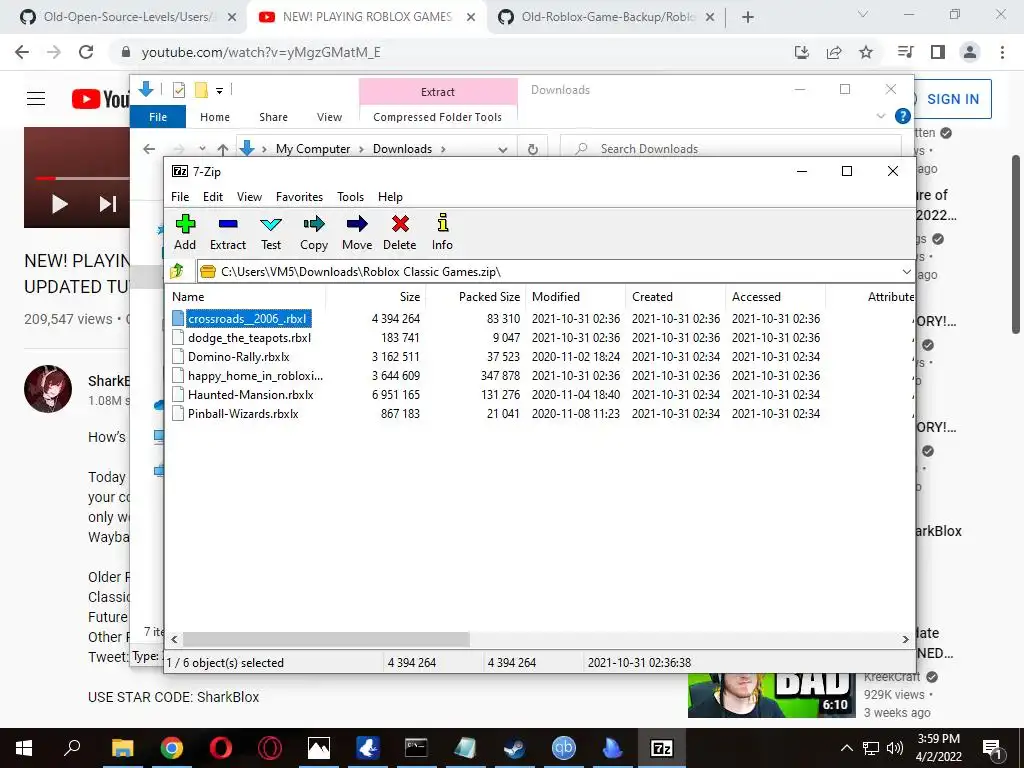Open Explorer help question-mark icon
1024x768 pixels.
point(903,116)
